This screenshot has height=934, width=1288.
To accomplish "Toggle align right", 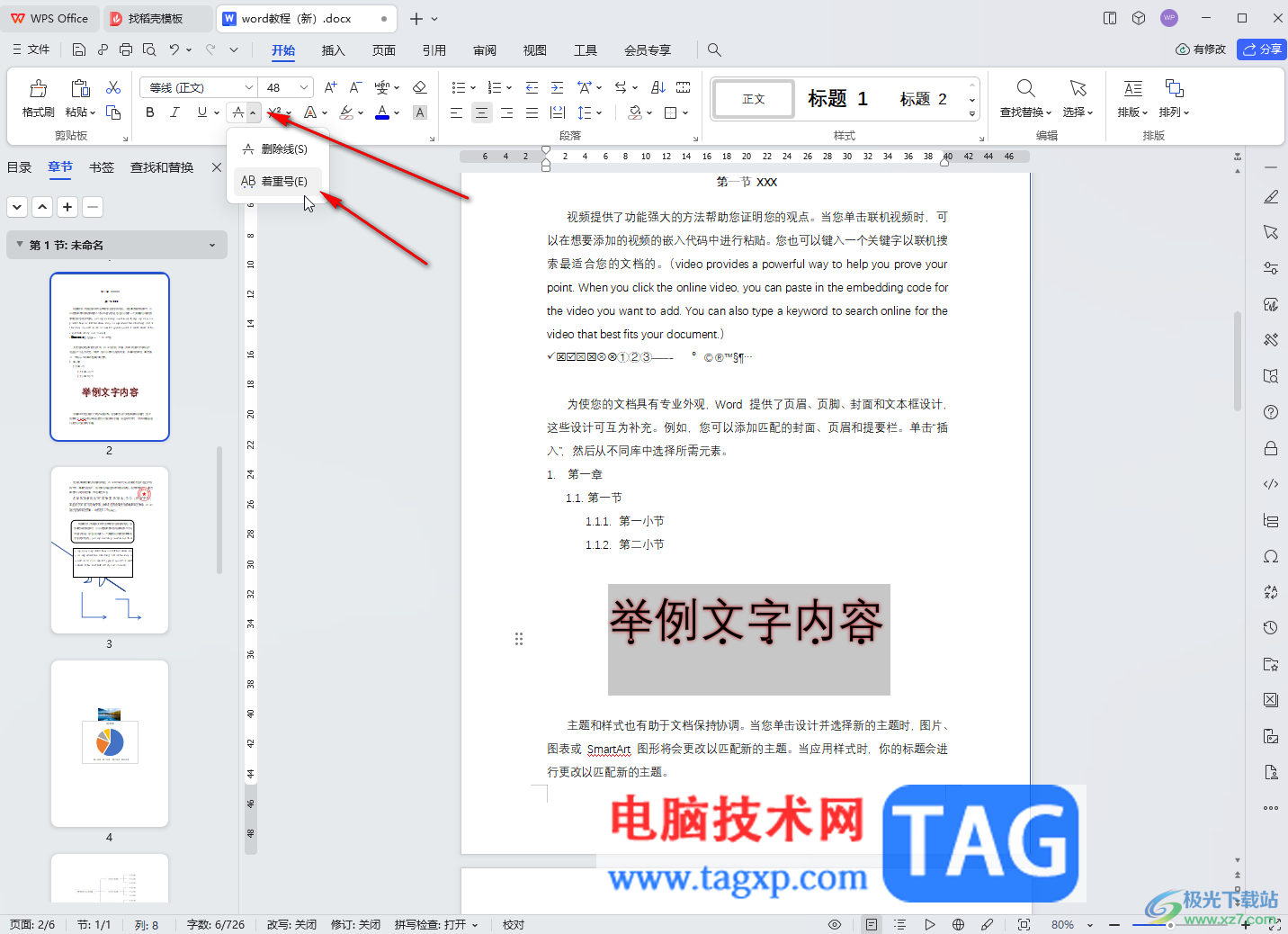I will coord(506,112).
